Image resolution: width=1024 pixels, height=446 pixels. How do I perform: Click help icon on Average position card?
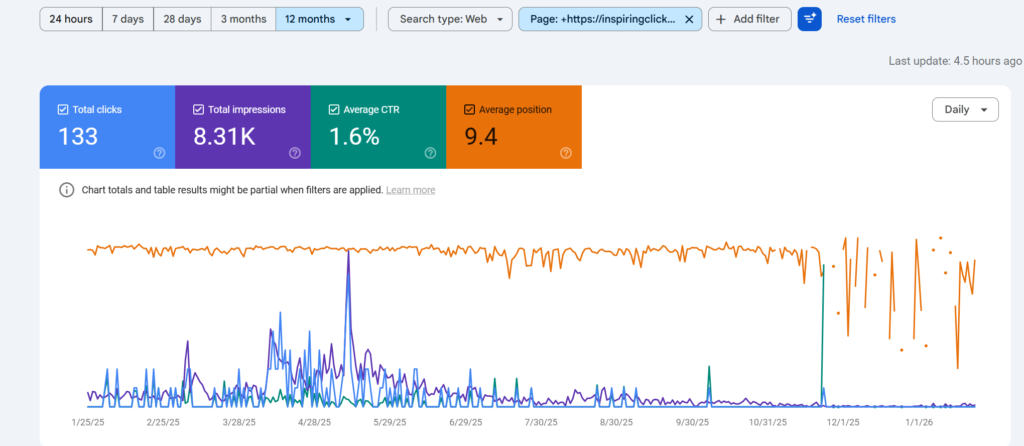tap(566, 153)
